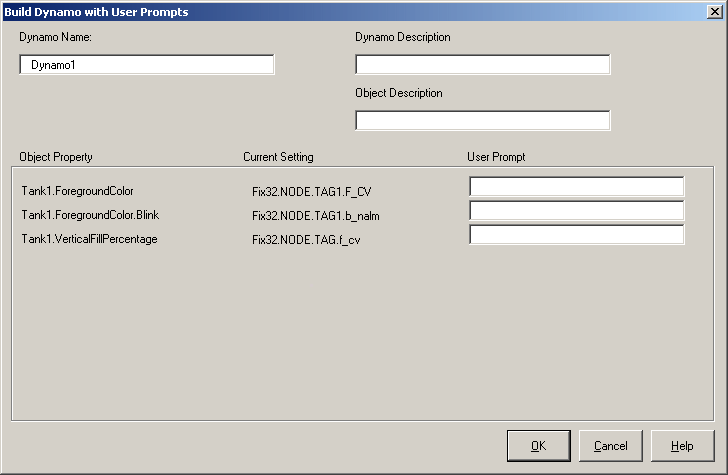728x475 pixels.
Task: Click into the Dynamo Description field
Action: click(482, 65)
